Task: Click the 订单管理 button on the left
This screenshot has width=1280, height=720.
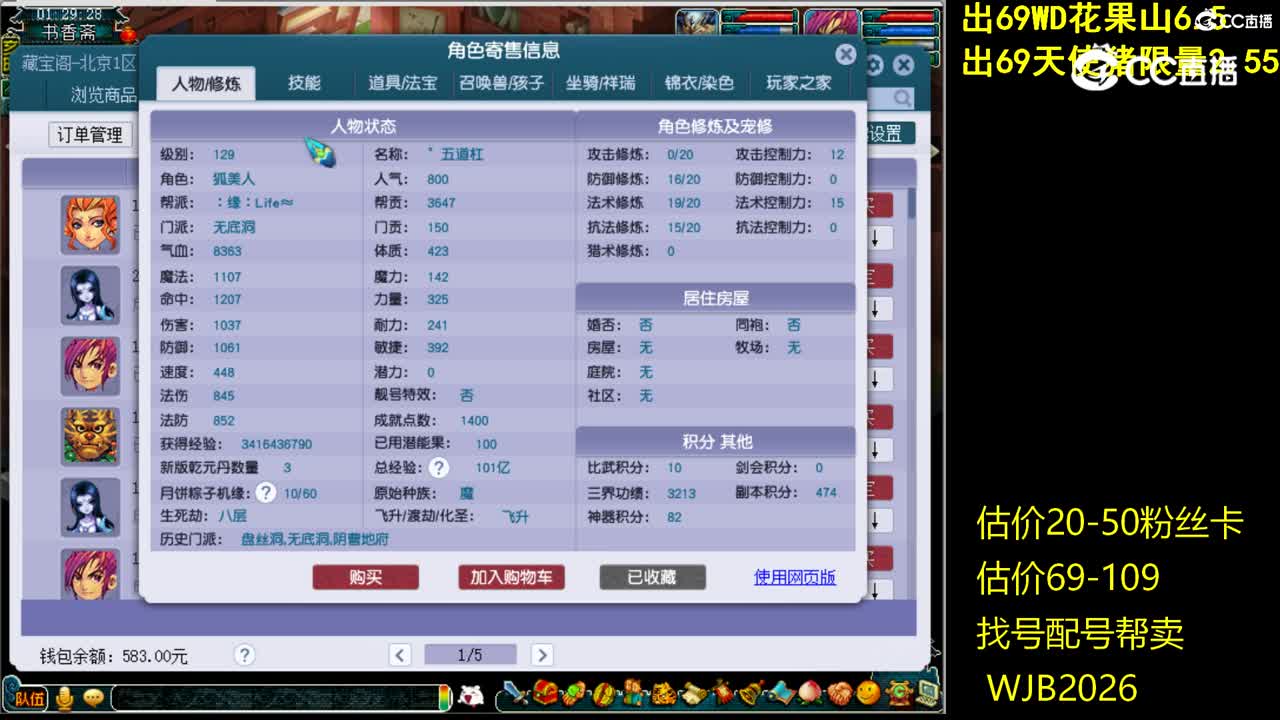Action: coord(88,135)
